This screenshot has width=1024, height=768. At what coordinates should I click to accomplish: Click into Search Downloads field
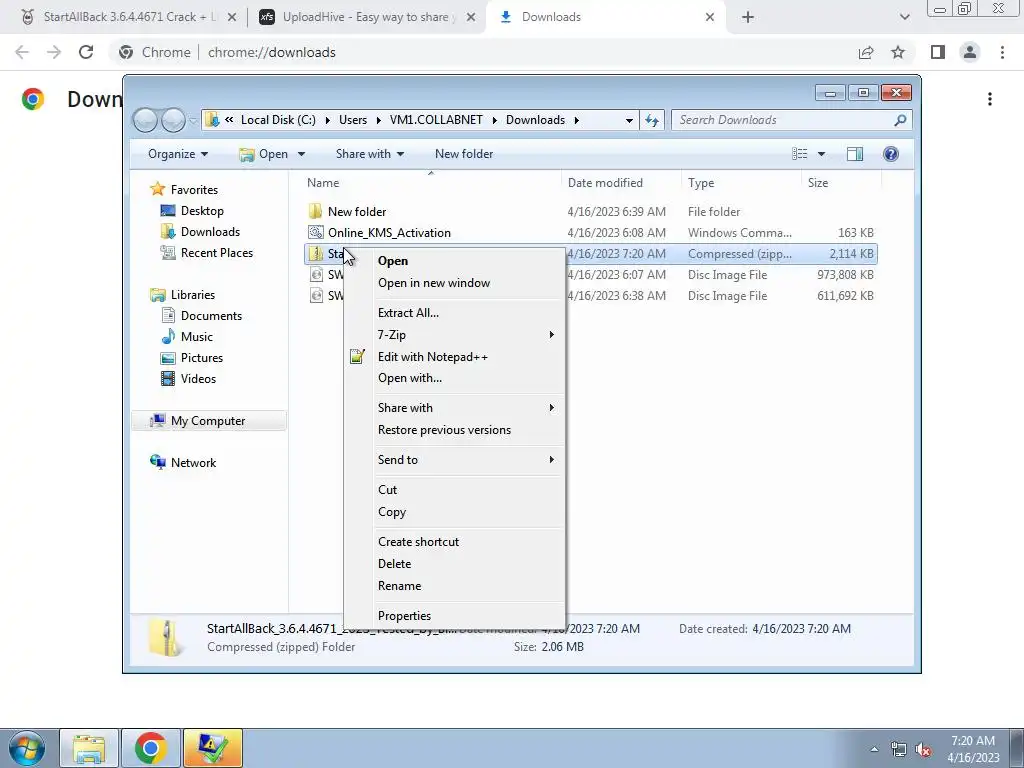tap(782, 120)
